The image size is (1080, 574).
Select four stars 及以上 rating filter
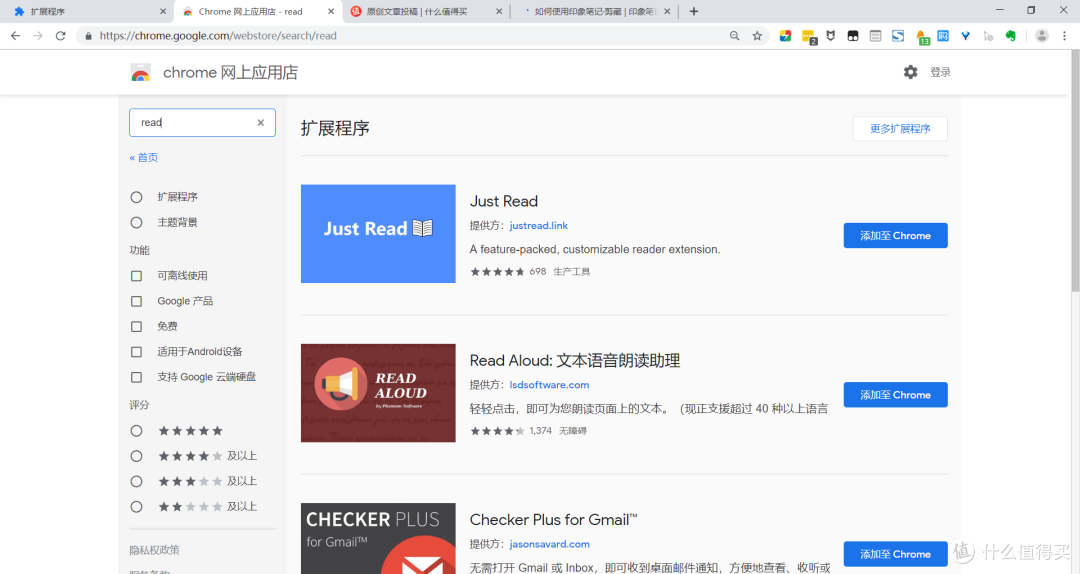[x=136, y=456]
